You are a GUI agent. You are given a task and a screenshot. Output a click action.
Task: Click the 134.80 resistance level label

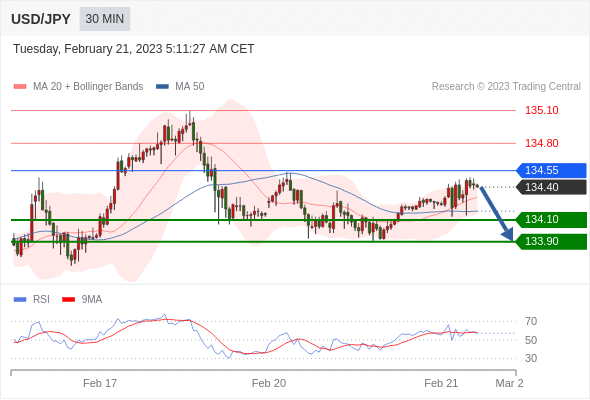(x=542, y=143)
